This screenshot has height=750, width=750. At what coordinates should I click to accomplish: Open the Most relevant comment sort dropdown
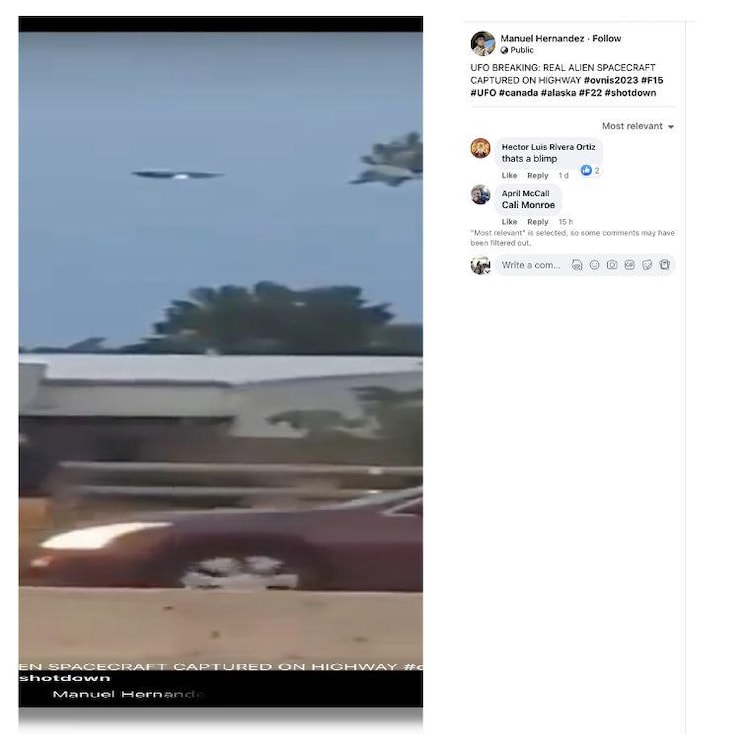pyautogui.click(x=638, y=126)
